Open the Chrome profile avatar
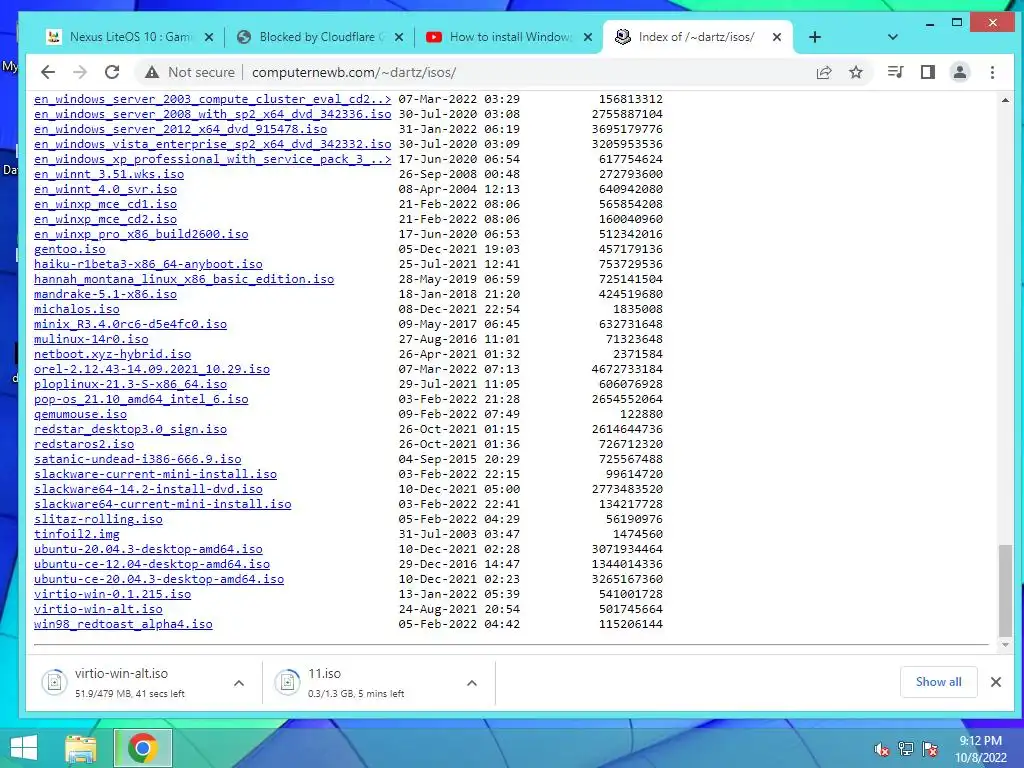This screenshot has width=1024, height=768. 959,72
